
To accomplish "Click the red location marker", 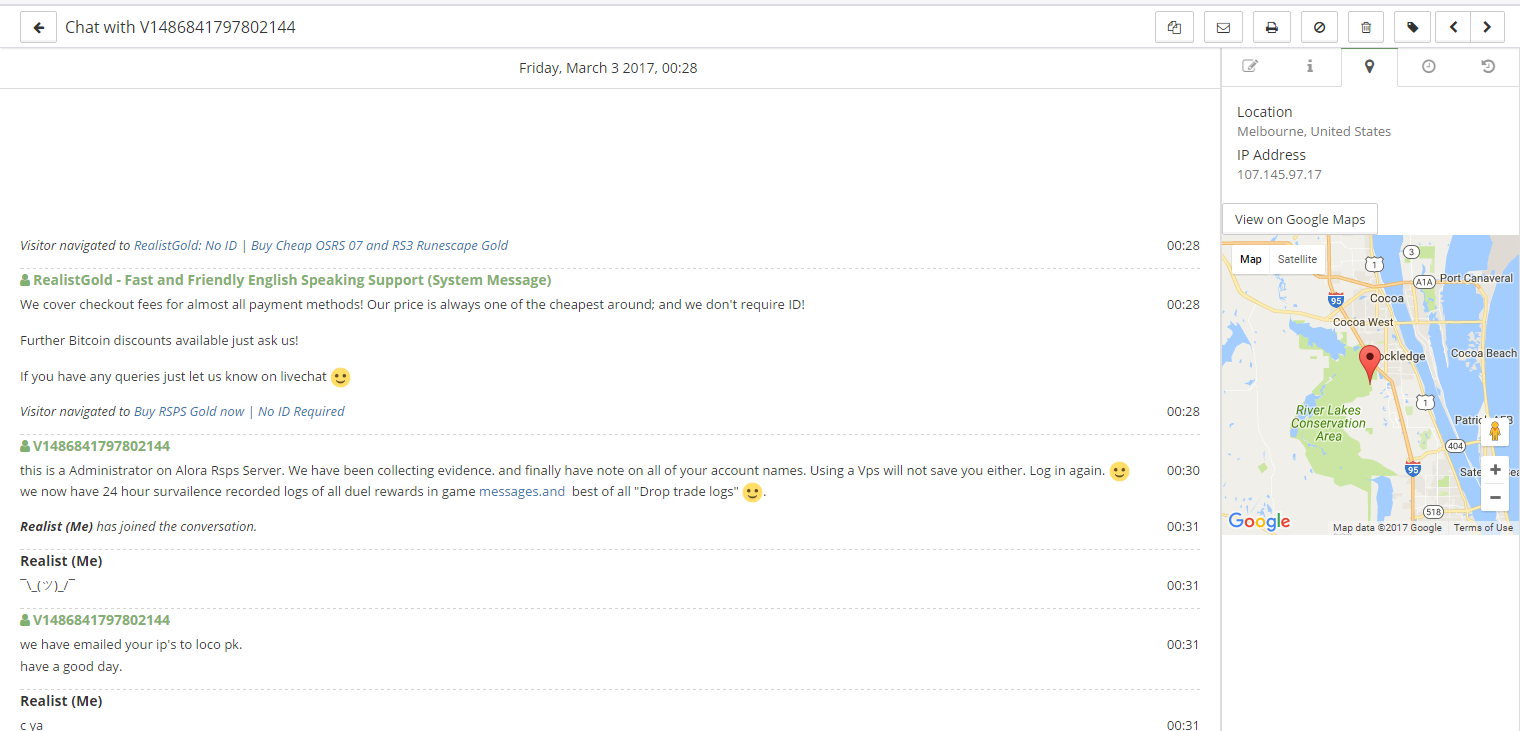I will coord(1370,363).
